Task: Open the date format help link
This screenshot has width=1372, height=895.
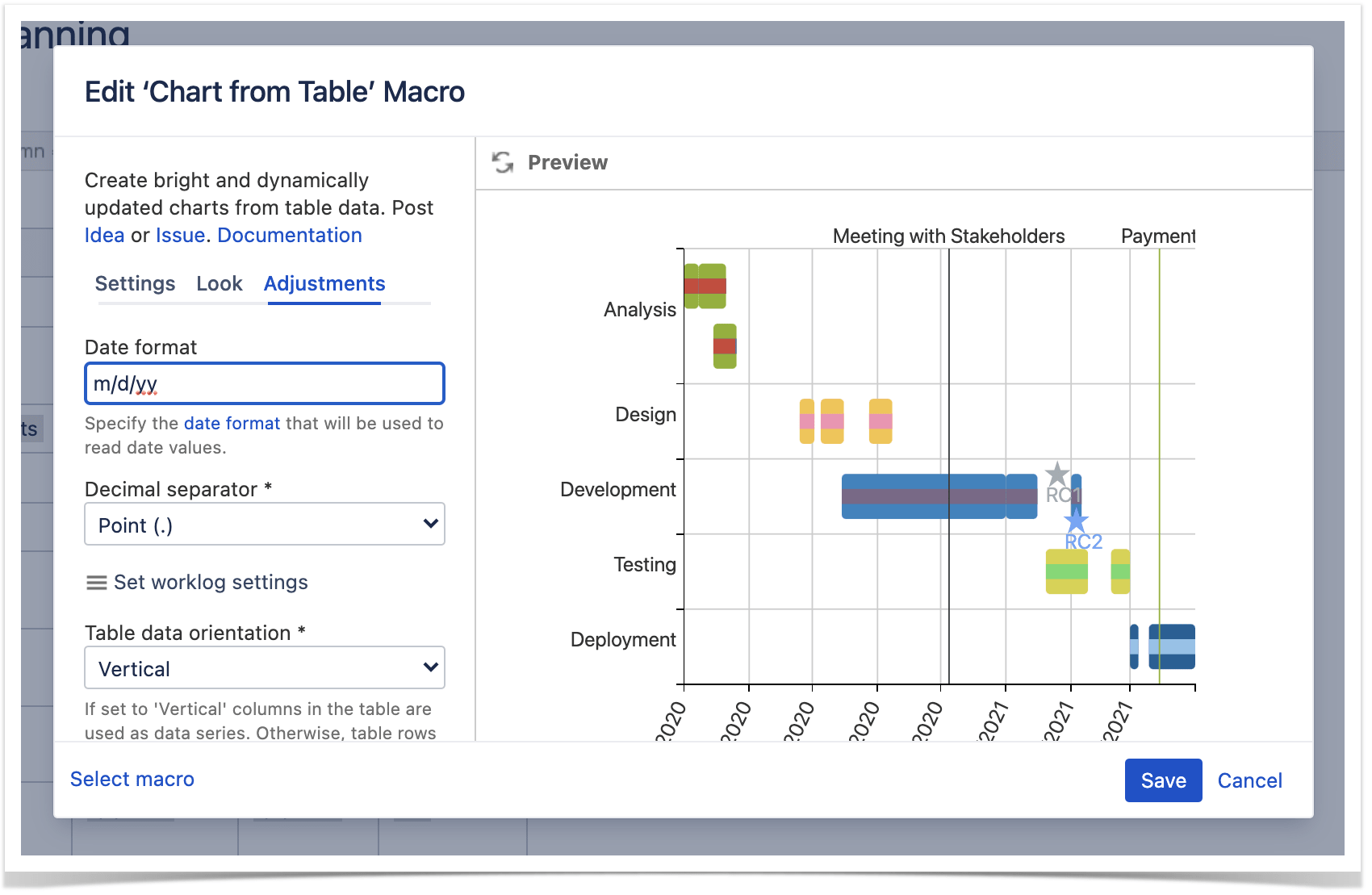Action: point(232,424)
